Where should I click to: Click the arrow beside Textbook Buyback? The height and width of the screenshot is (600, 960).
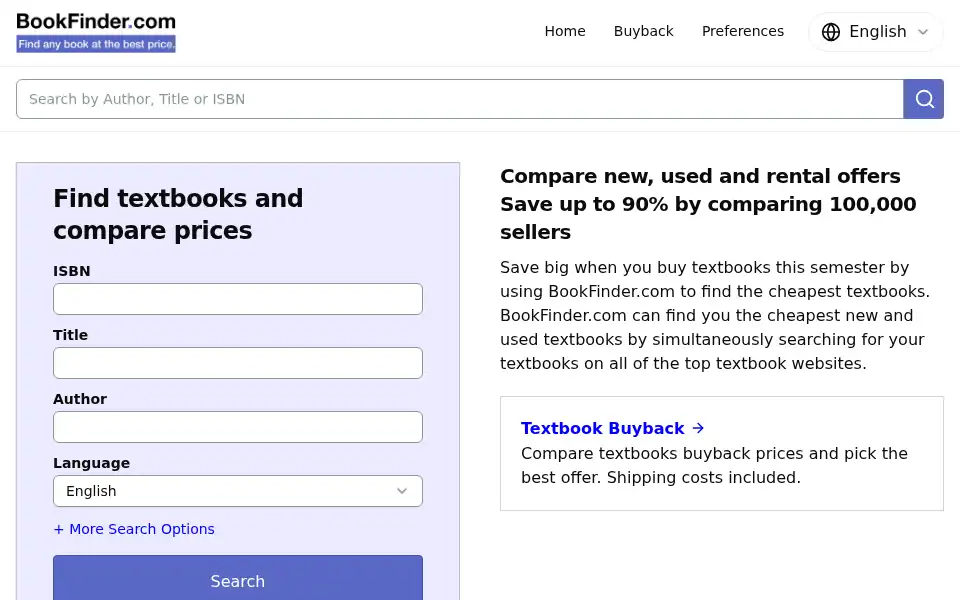[x=698, y=428]
